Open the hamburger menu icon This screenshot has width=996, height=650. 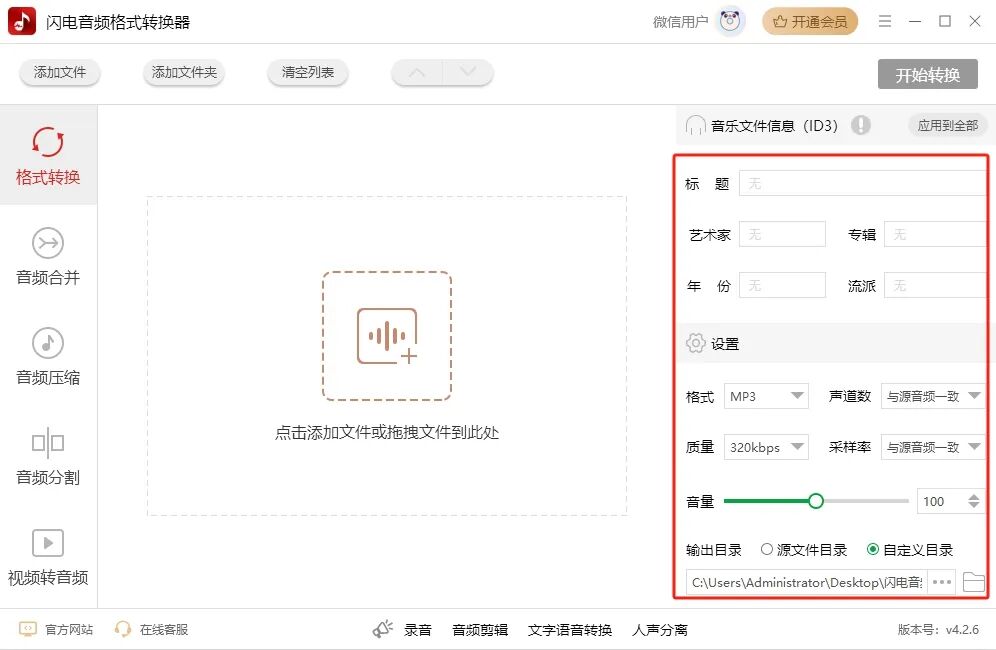click(x=884, y=22)
